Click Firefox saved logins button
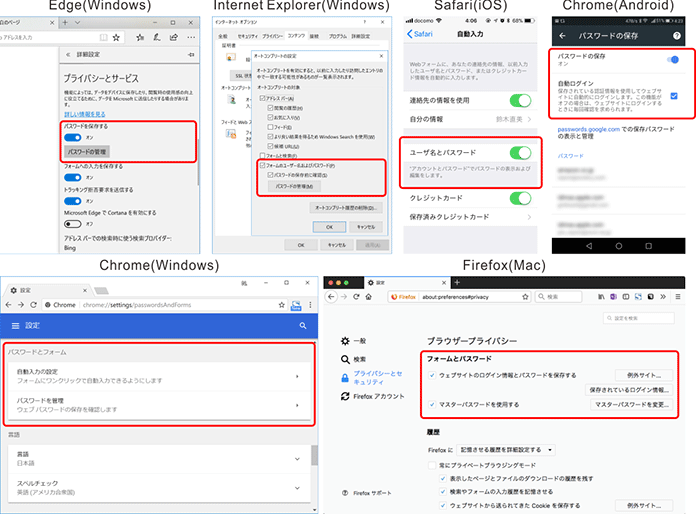This screenshot has width=696, height=514. (629, 390)
